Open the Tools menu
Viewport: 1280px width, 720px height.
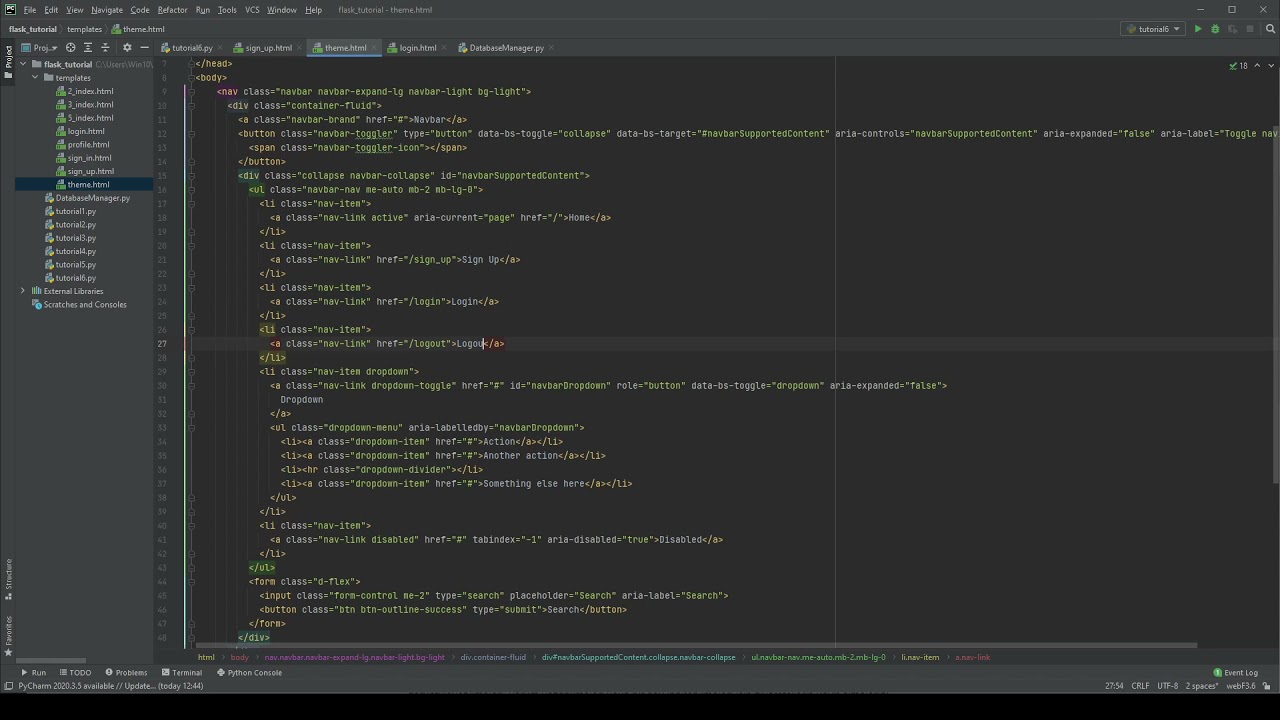[x=227, y=10]
